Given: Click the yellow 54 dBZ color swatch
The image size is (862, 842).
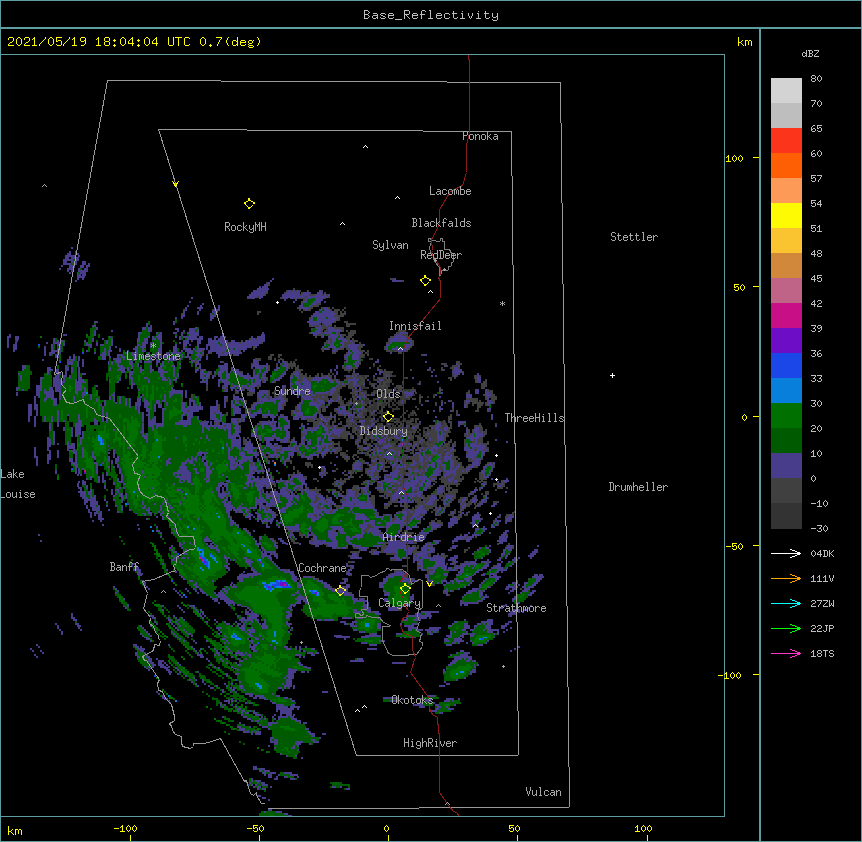Looking at the screenshot, I should (x=786, y=215).
